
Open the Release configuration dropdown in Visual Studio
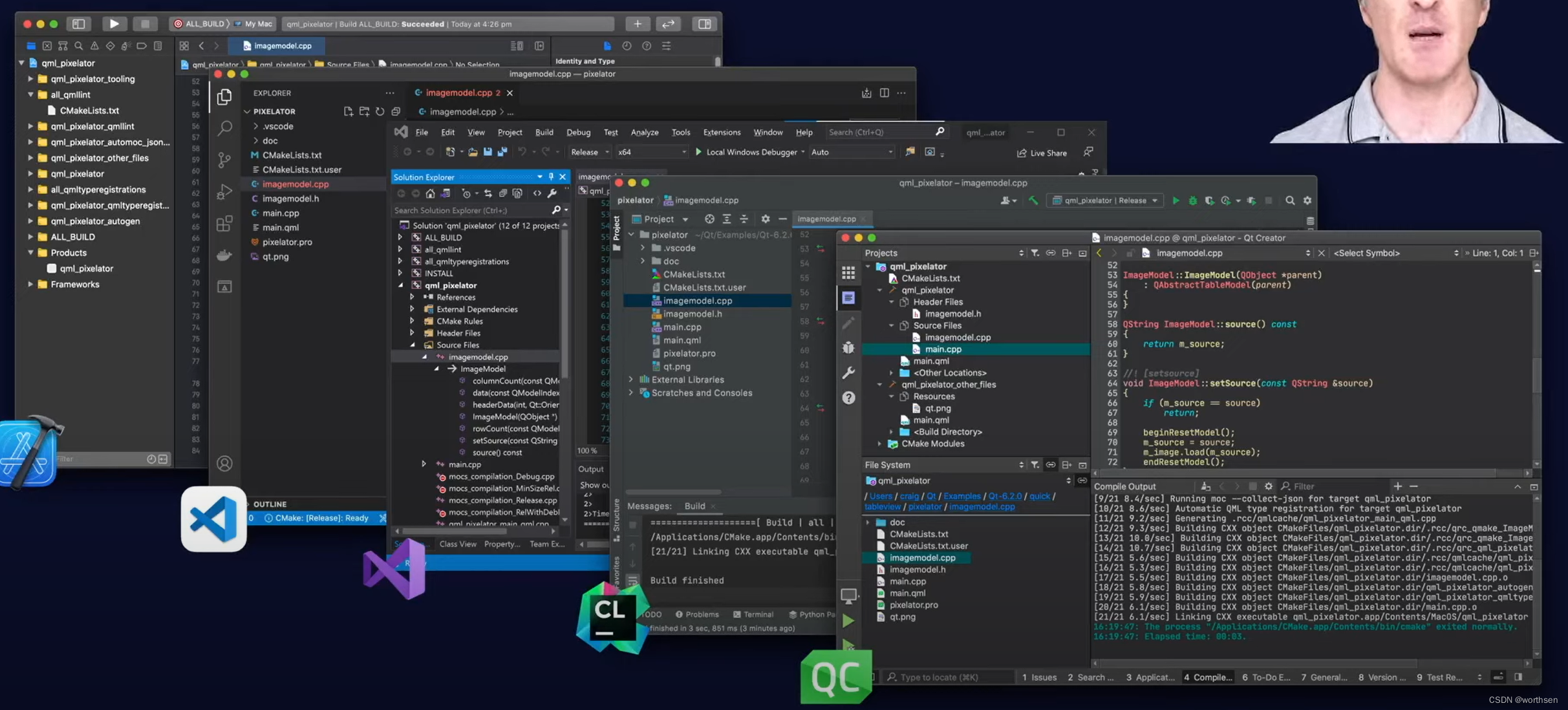tap(590, 152)
